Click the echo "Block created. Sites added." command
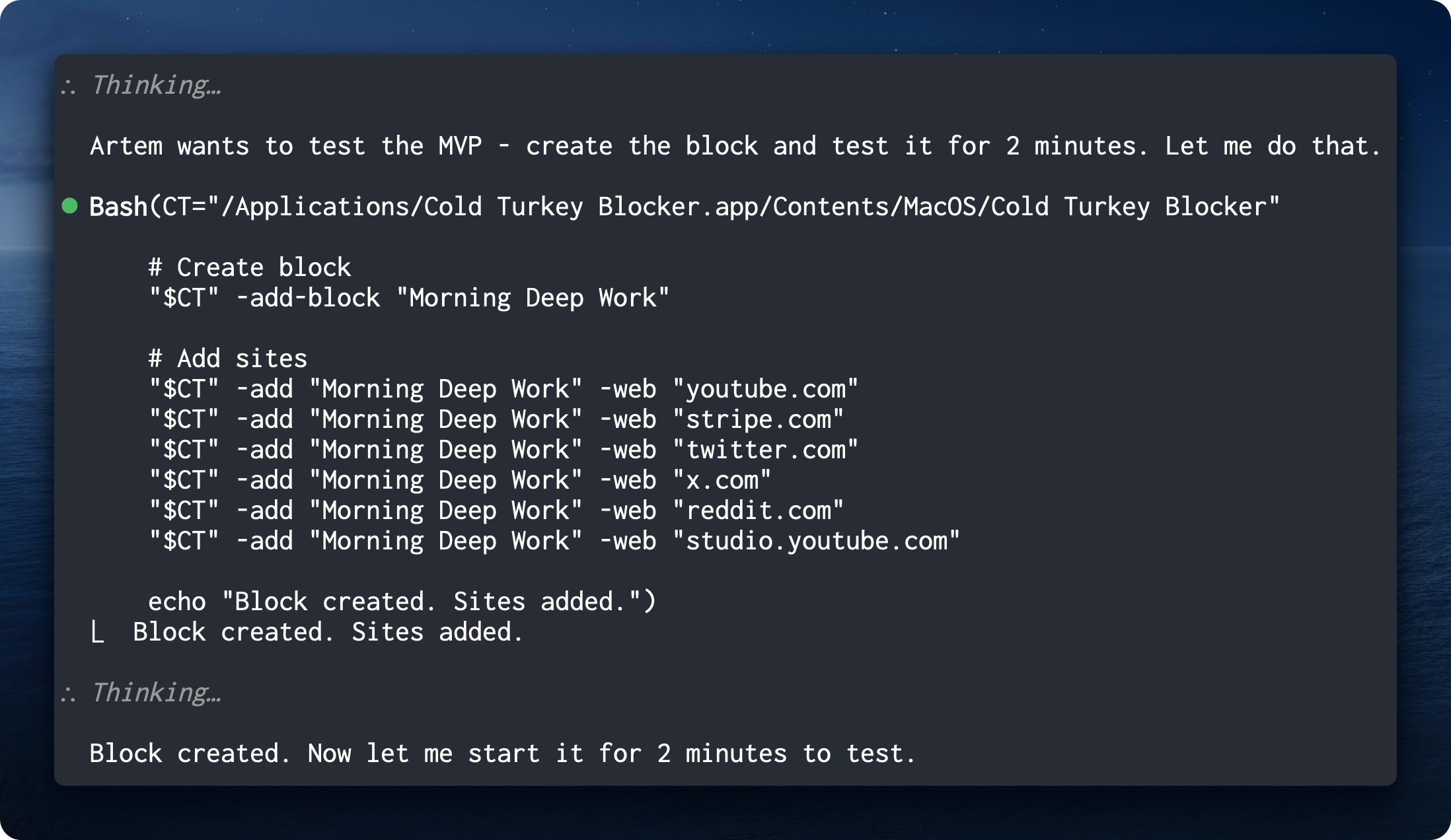The height and width of the screenshot is (840, 1451). [402, 602]
